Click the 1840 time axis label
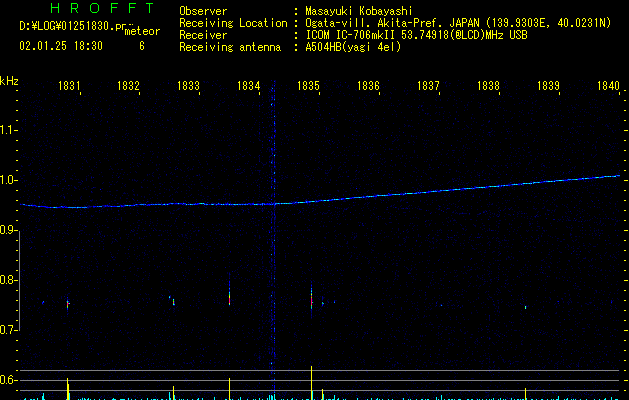The image size is (629, 400). coord(608,86)
